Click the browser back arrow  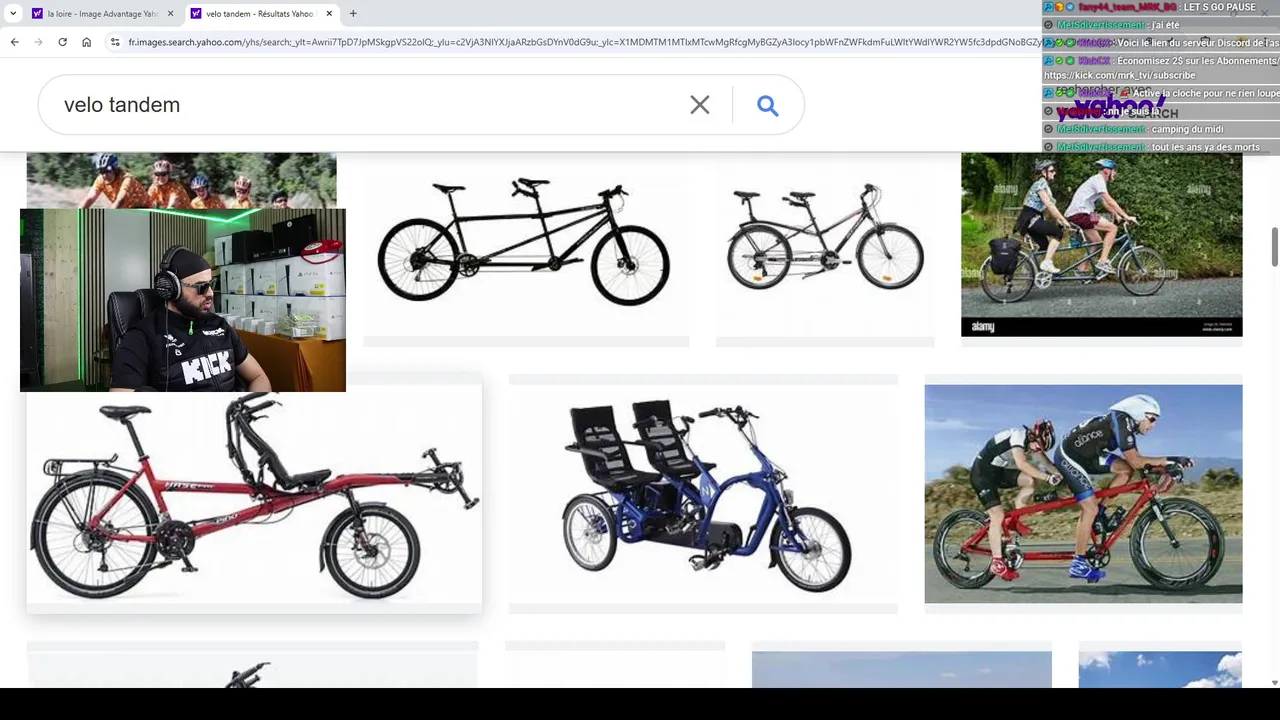click(14, 42)
